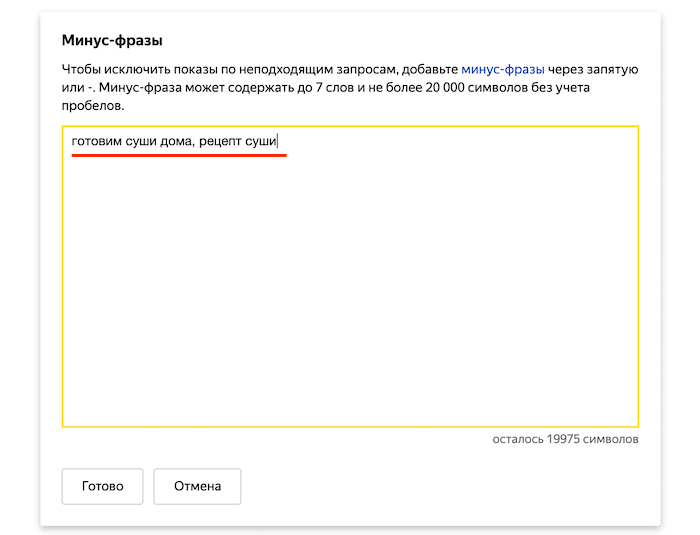Click the number 19975 in the counter
Screen dimensions: 700x535
(x=566, y=439)
